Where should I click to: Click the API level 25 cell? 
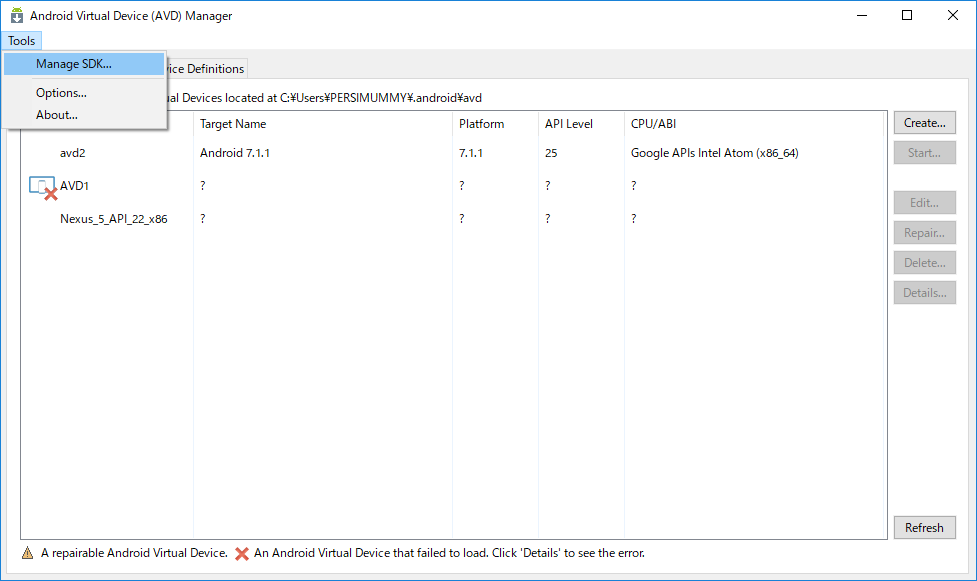tap(551, 153)
